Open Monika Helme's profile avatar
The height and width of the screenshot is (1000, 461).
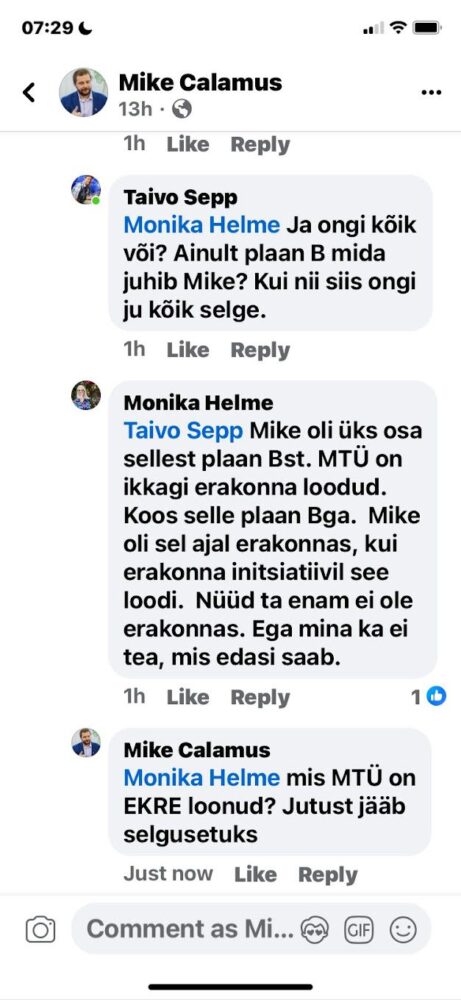[x=85, y=395]
